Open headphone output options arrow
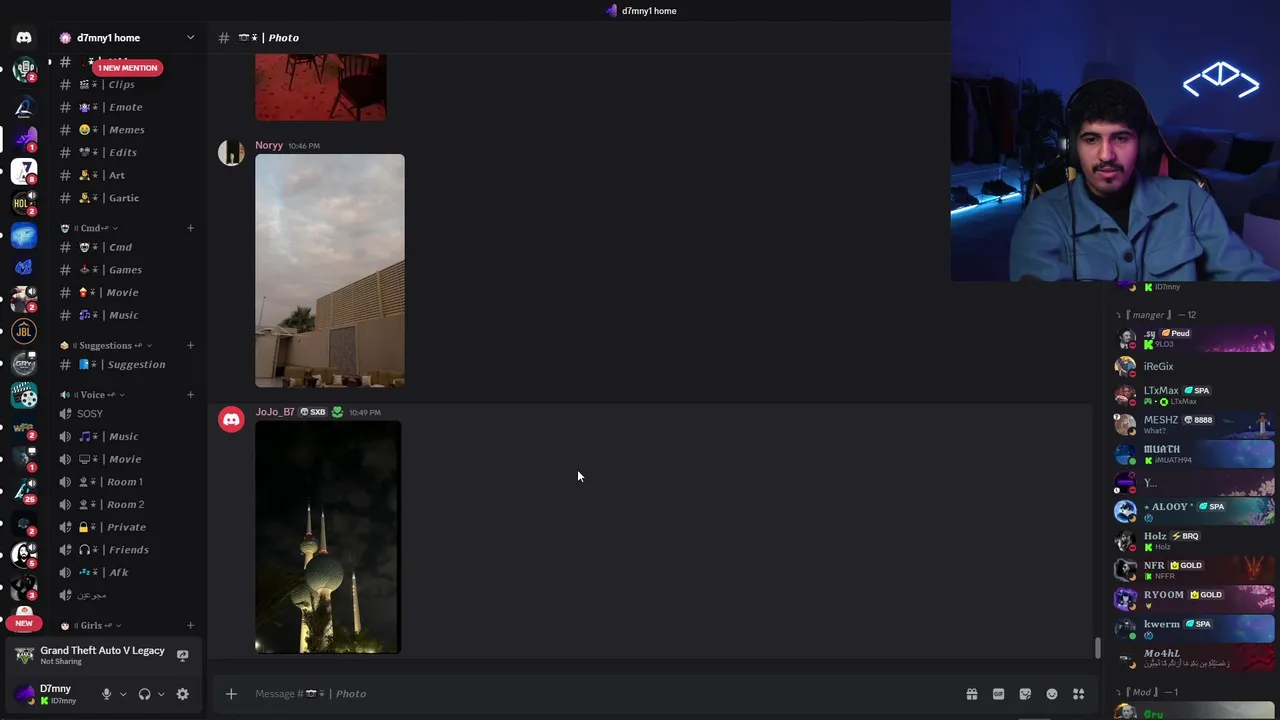 pyautogui.click(x=161, y=694)
